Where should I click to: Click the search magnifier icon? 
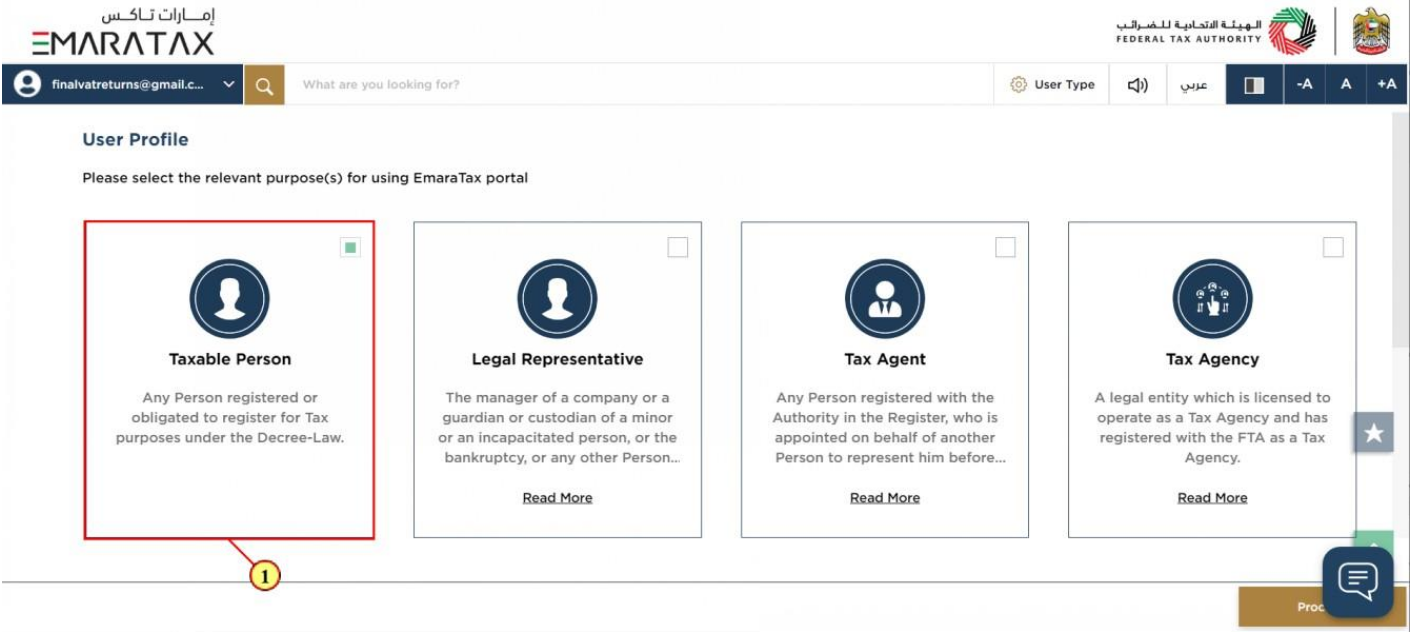click(264, 85)
